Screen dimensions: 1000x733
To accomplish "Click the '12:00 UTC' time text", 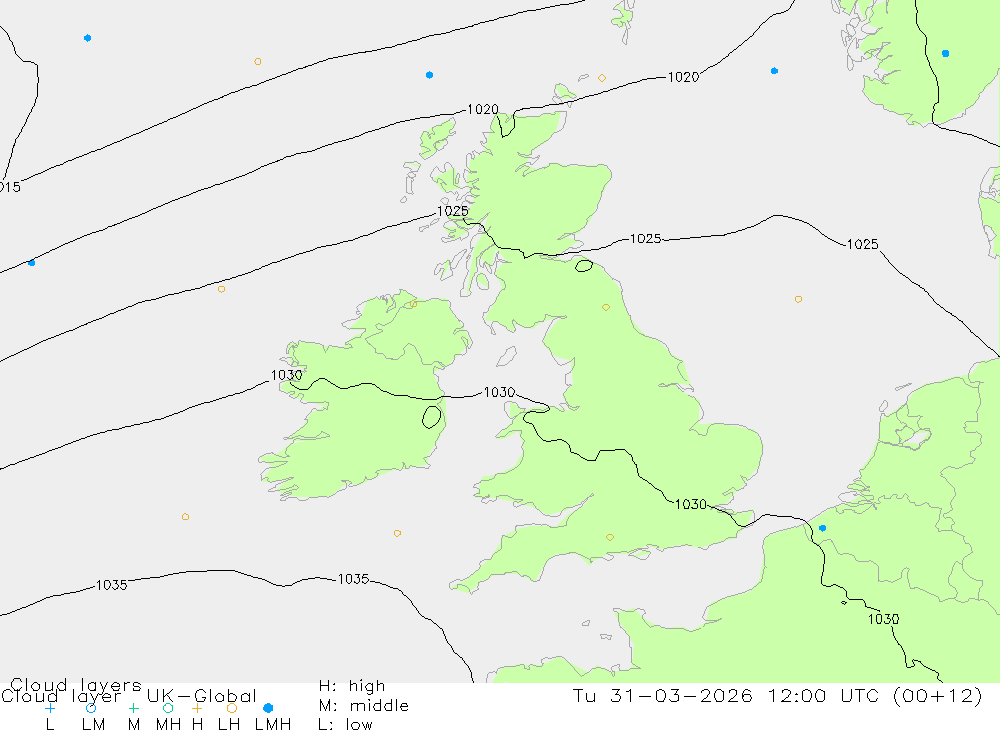I will pos(823,695).
